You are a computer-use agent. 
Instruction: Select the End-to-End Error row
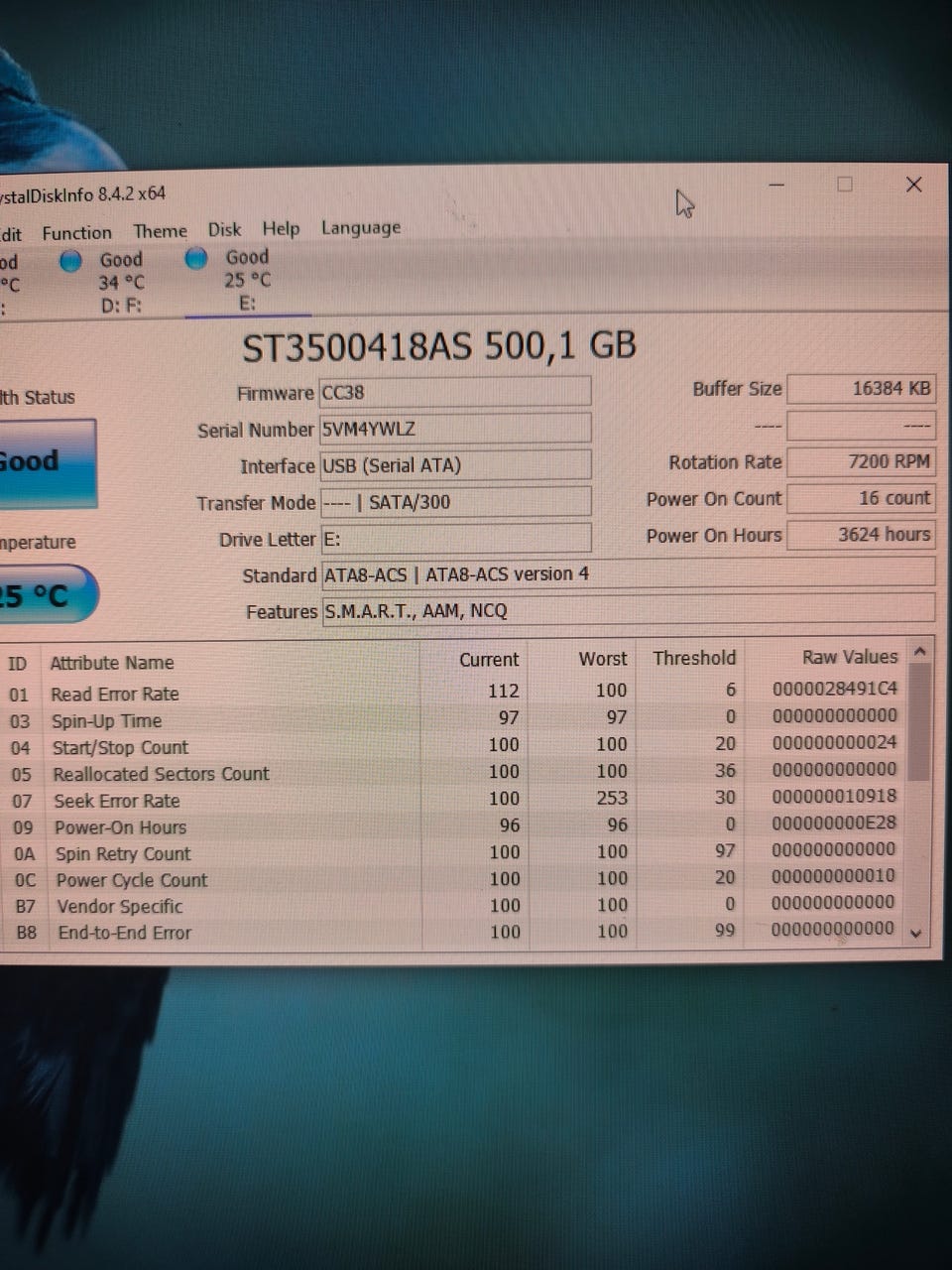(x=454, y=931)
